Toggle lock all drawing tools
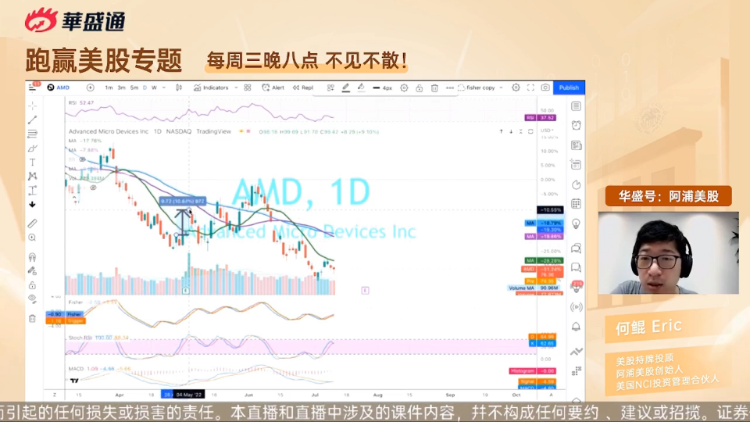The height and width of the screenshot is (422, 750). click(33, 285)
